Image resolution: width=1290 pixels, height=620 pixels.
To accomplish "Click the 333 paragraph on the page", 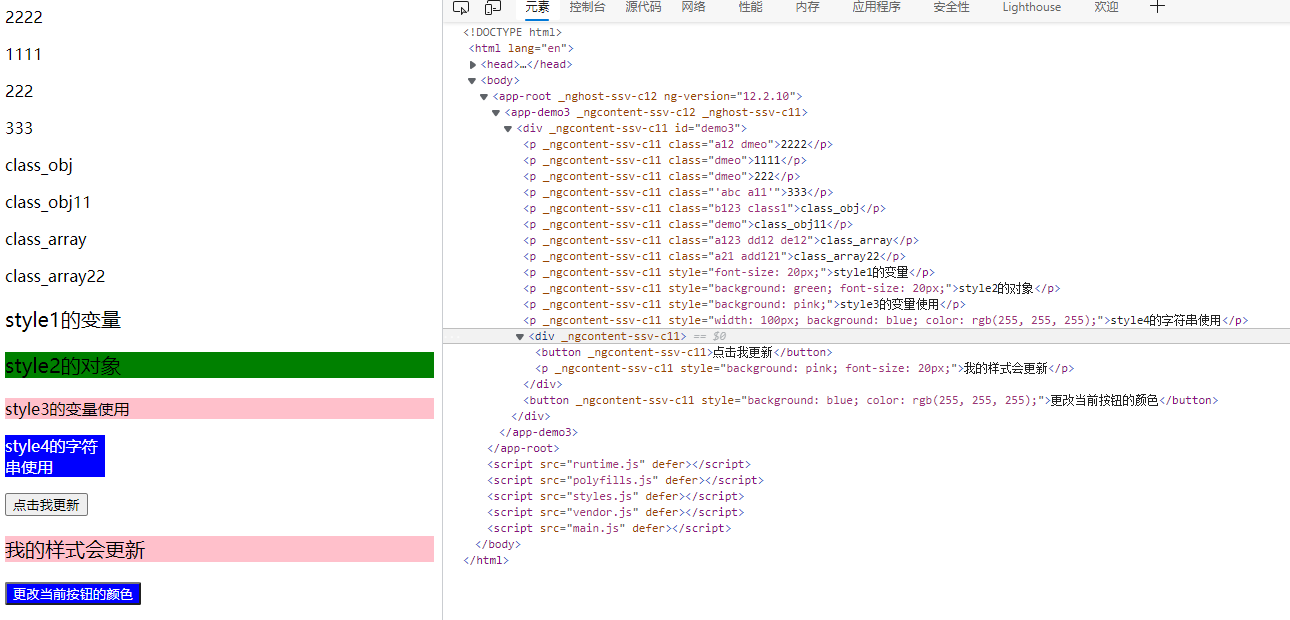I will (x=19, y=128).
